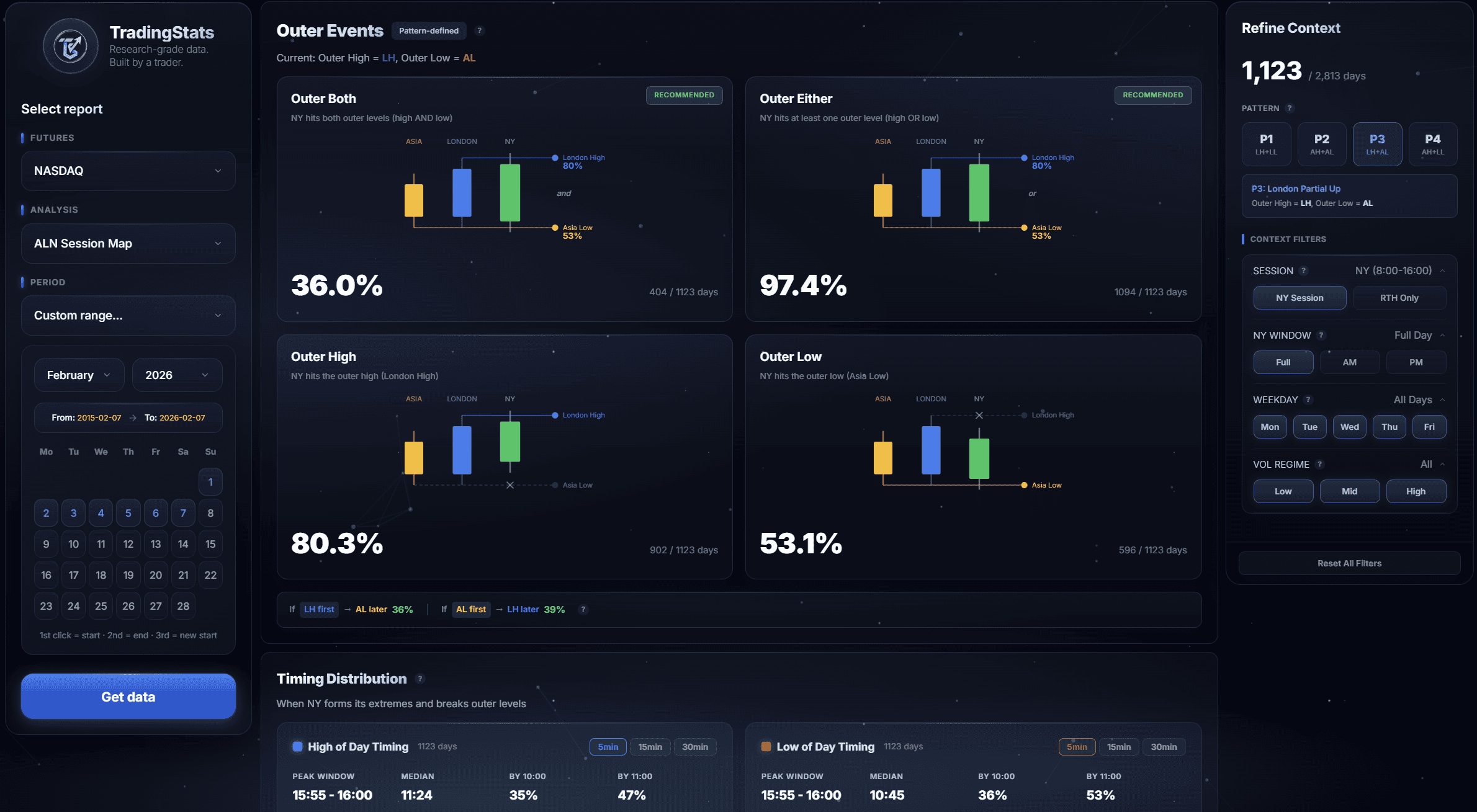This screenshot has width=1477, height=812.
Task: Open the February month dropdown
Action: [79, 375]
